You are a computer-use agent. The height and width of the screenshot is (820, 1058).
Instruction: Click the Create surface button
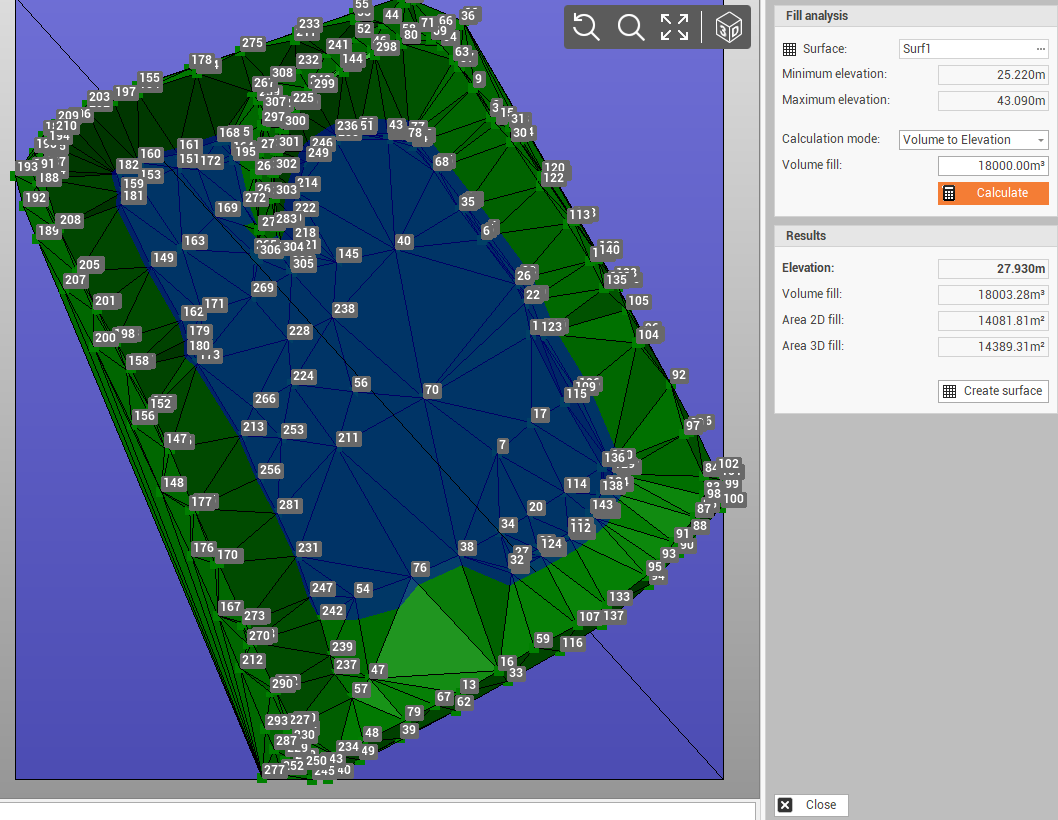[992, 391]
